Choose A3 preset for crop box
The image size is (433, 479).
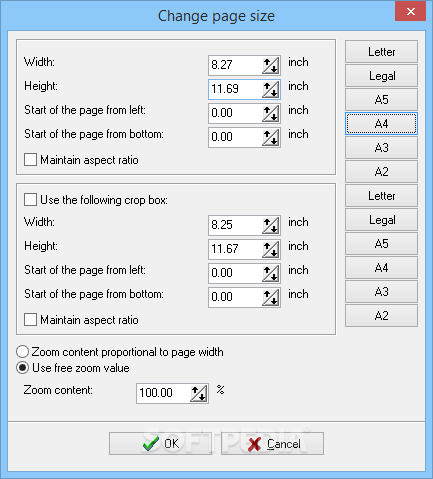click(x=381, y=292)
